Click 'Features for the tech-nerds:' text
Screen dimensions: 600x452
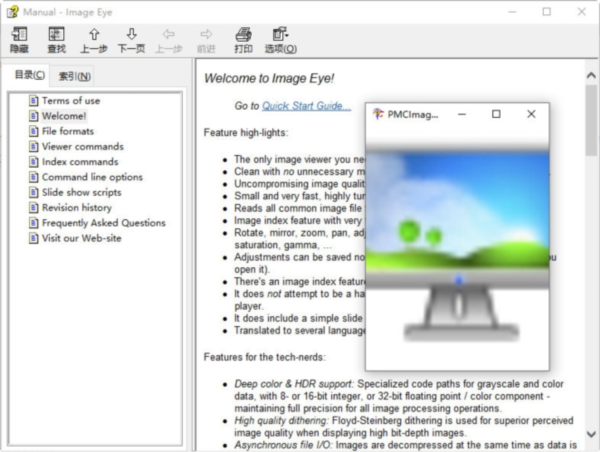point(264,357)
